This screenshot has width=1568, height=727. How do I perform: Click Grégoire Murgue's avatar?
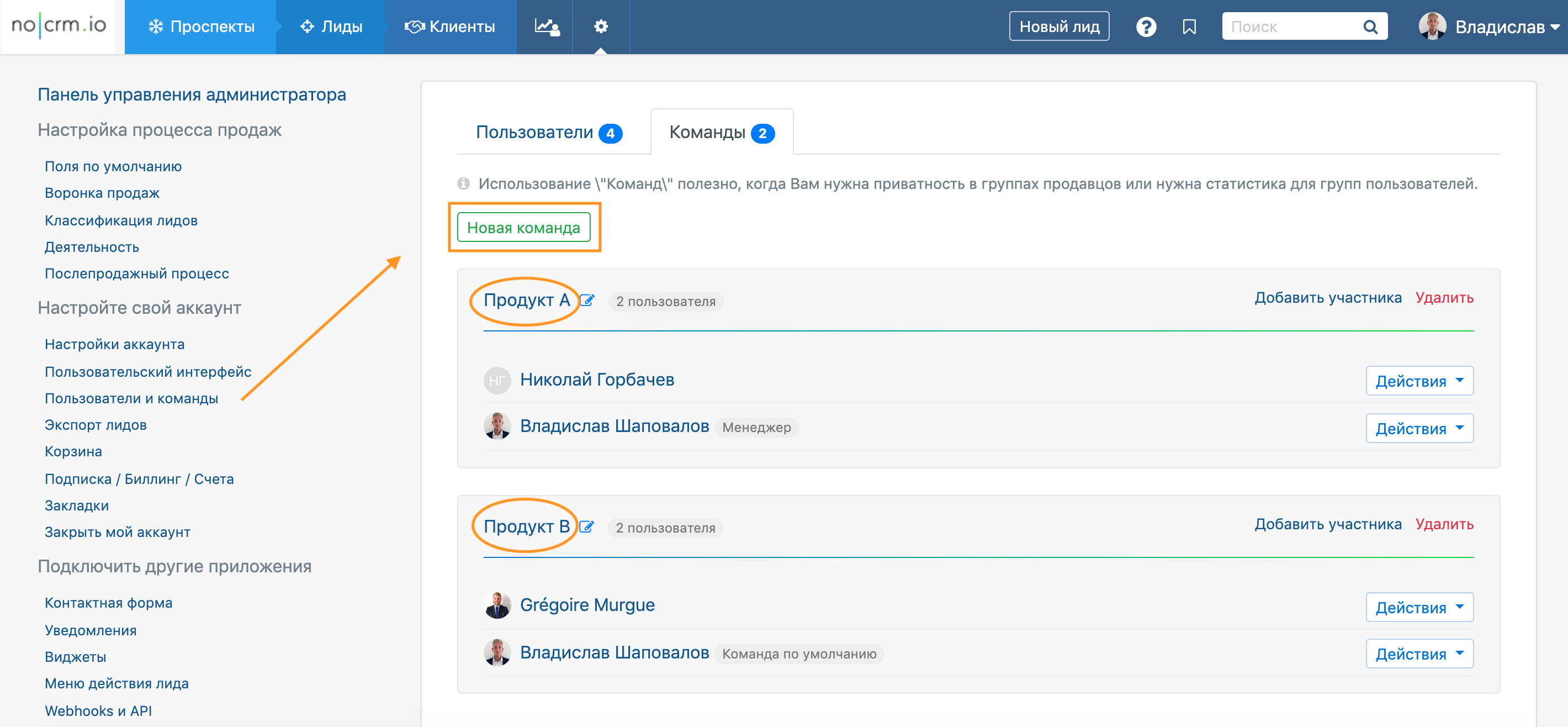pos(497,605)
